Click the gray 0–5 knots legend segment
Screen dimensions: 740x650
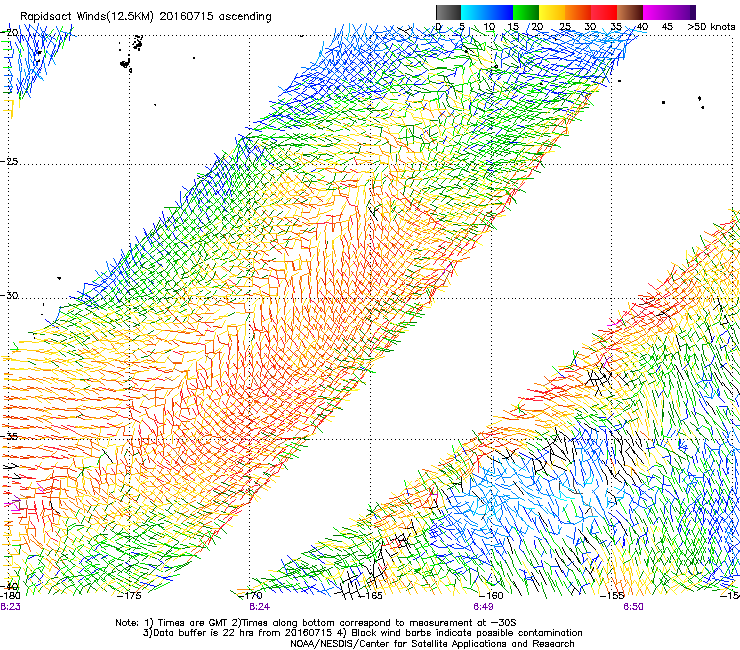tap(448, 12)
